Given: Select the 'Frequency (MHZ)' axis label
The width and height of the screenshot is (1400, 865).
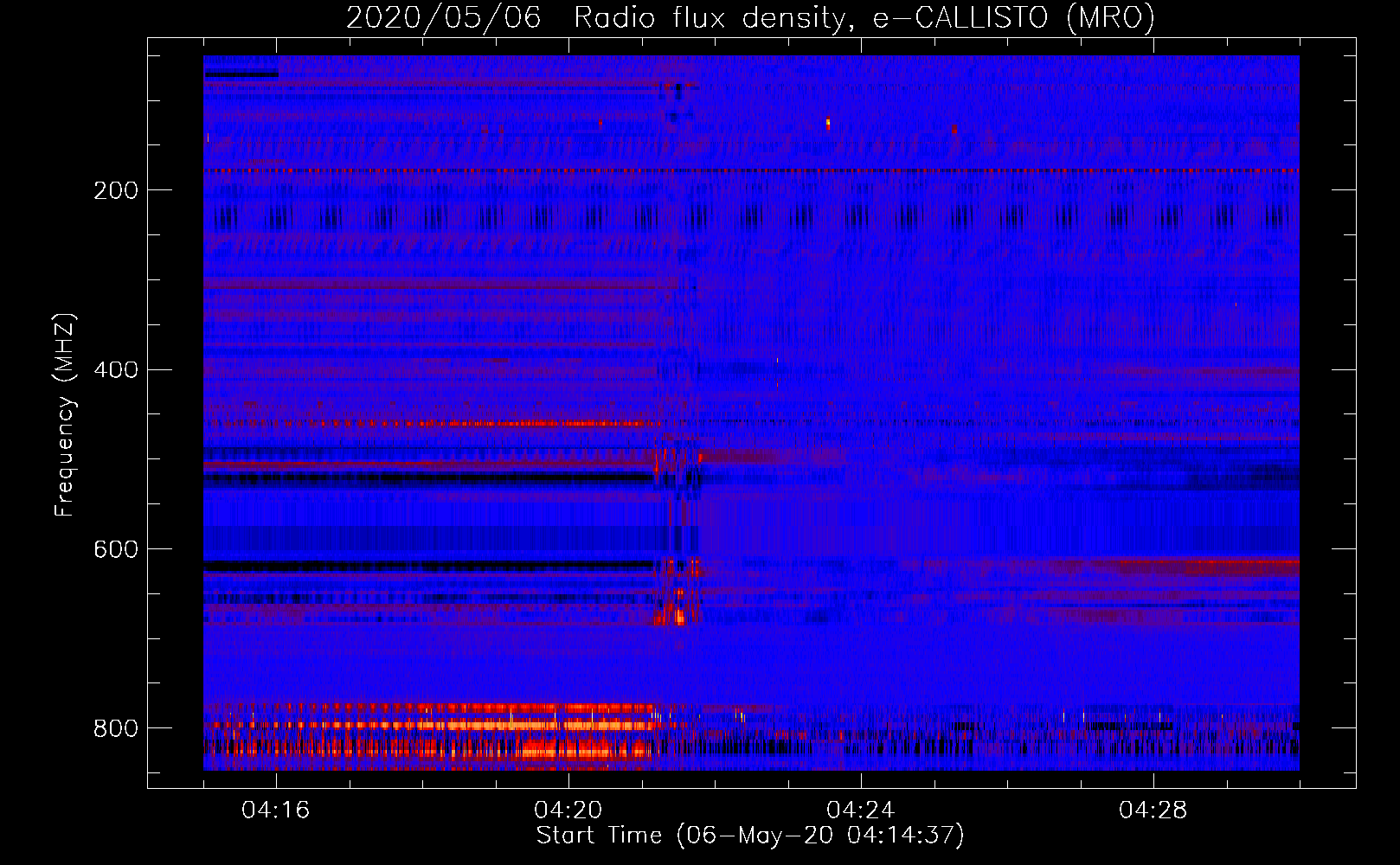Looking at the screenshot, I should [65, 415].
